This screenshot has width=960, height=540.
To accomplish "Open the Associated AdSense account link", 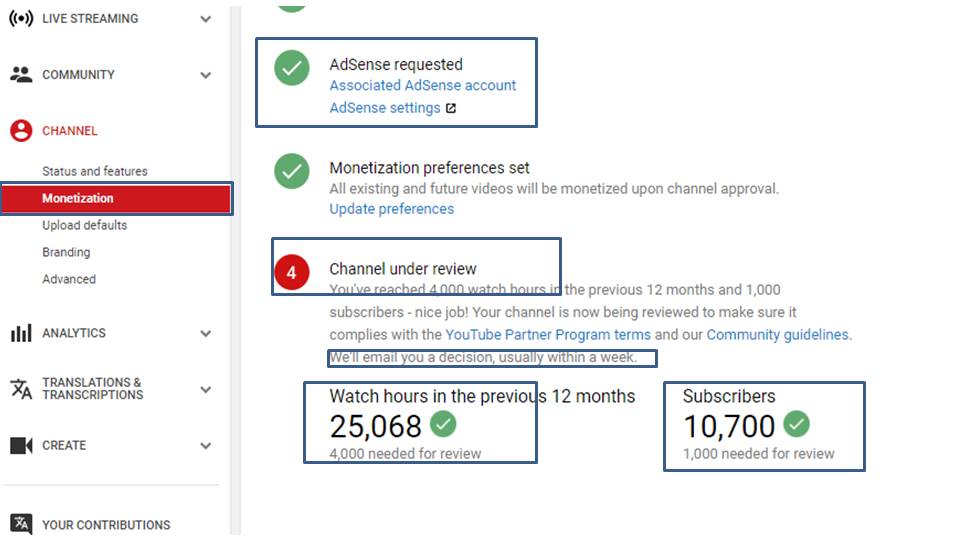I will 422,85.
